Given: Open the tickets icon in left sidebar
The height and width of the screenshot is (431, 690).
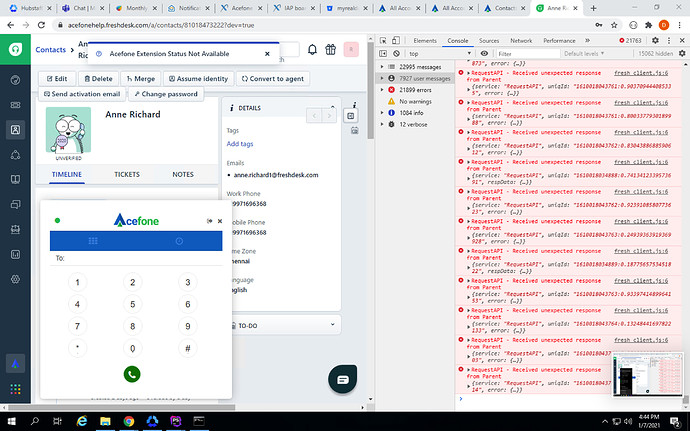Looking at the screenshot, I should 15,105.
